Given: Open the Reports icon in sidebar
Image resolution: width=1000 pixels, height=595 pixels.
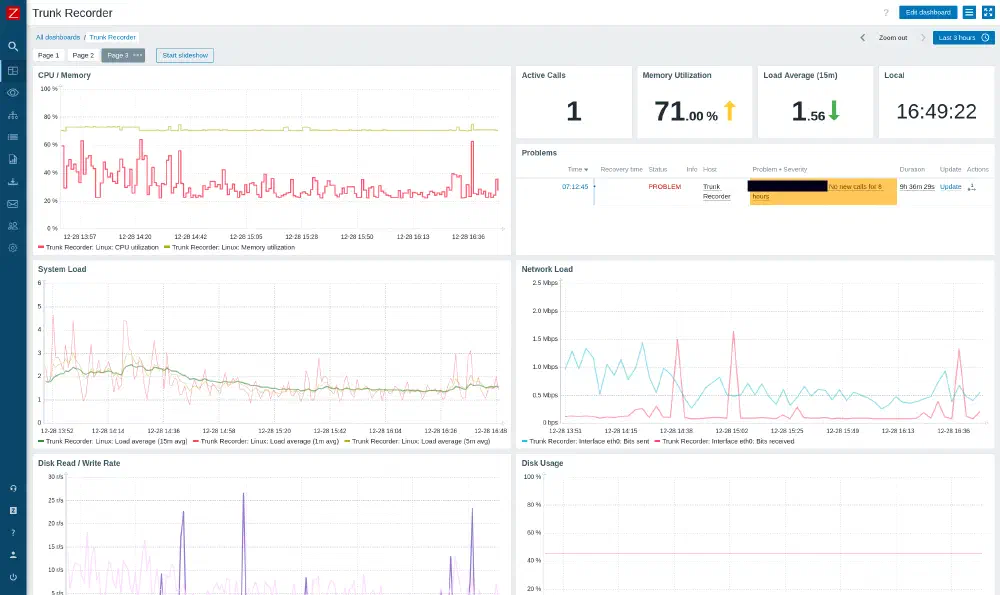Looking at the screenshot, I should point(13,159).
